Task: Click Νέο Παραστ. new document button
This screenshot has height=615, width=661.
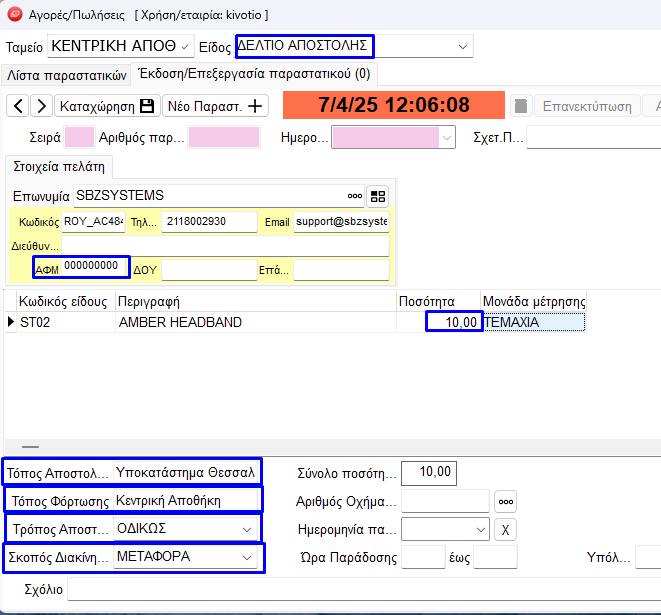Action: pyautogui.click(x=215, y=106)
